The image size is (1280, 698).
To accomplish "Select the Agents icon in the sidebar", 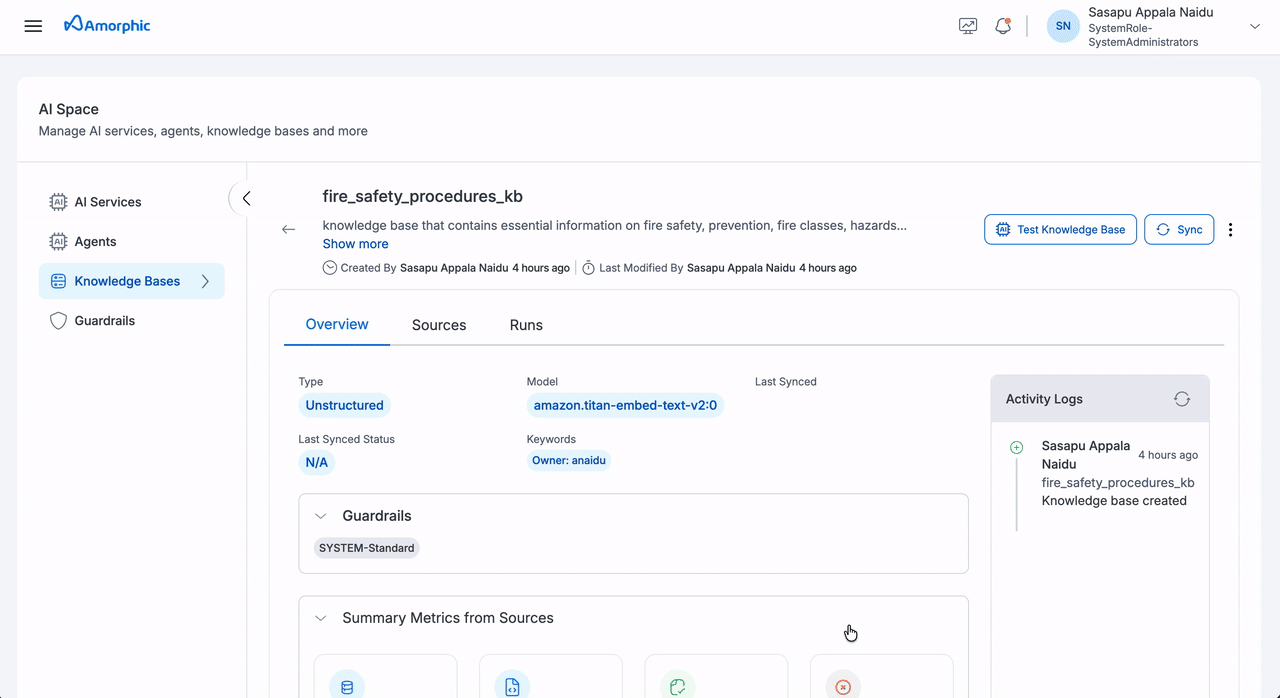I will click(x=58, y=241).
